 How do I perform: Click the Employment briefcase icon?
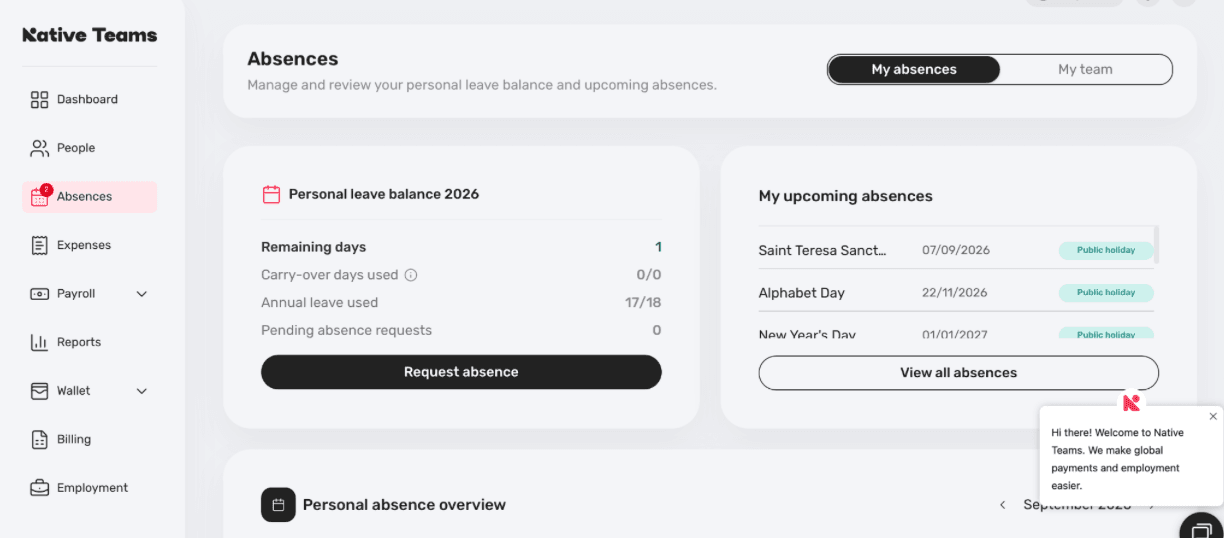pos(39,488)
